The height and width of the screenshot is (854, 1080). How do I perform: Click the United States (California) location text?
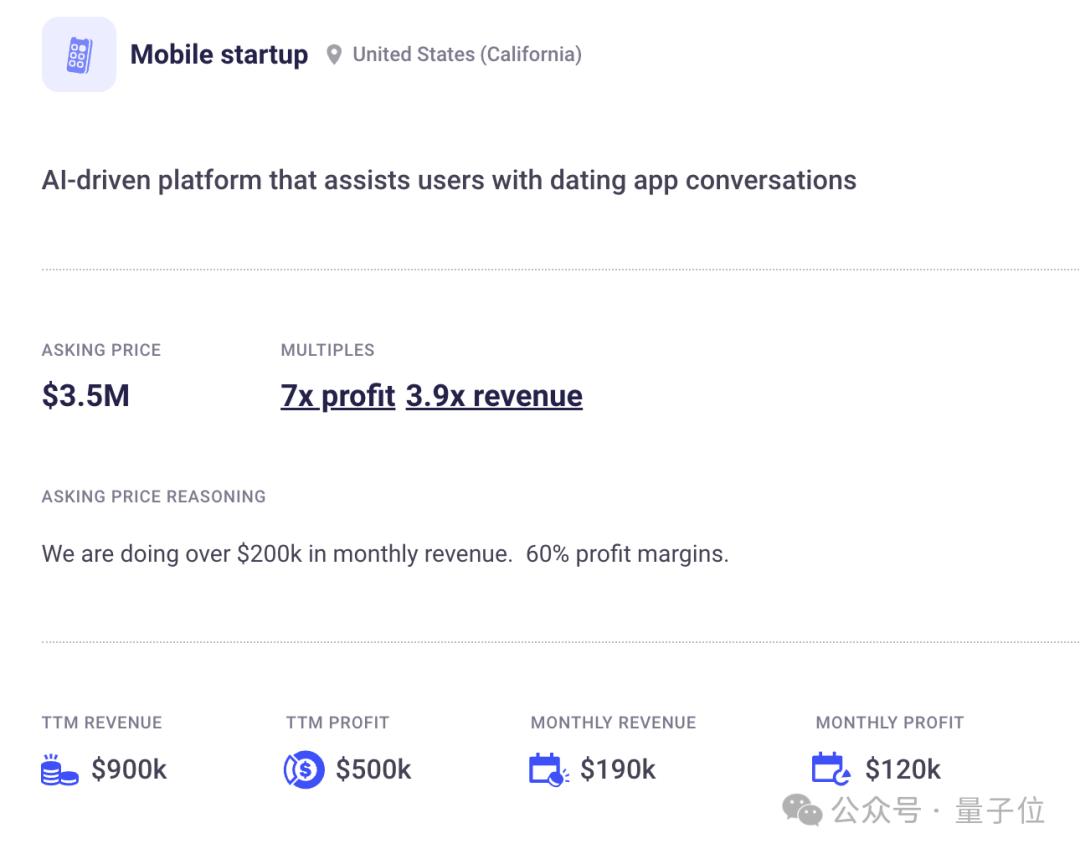point(467,55)
